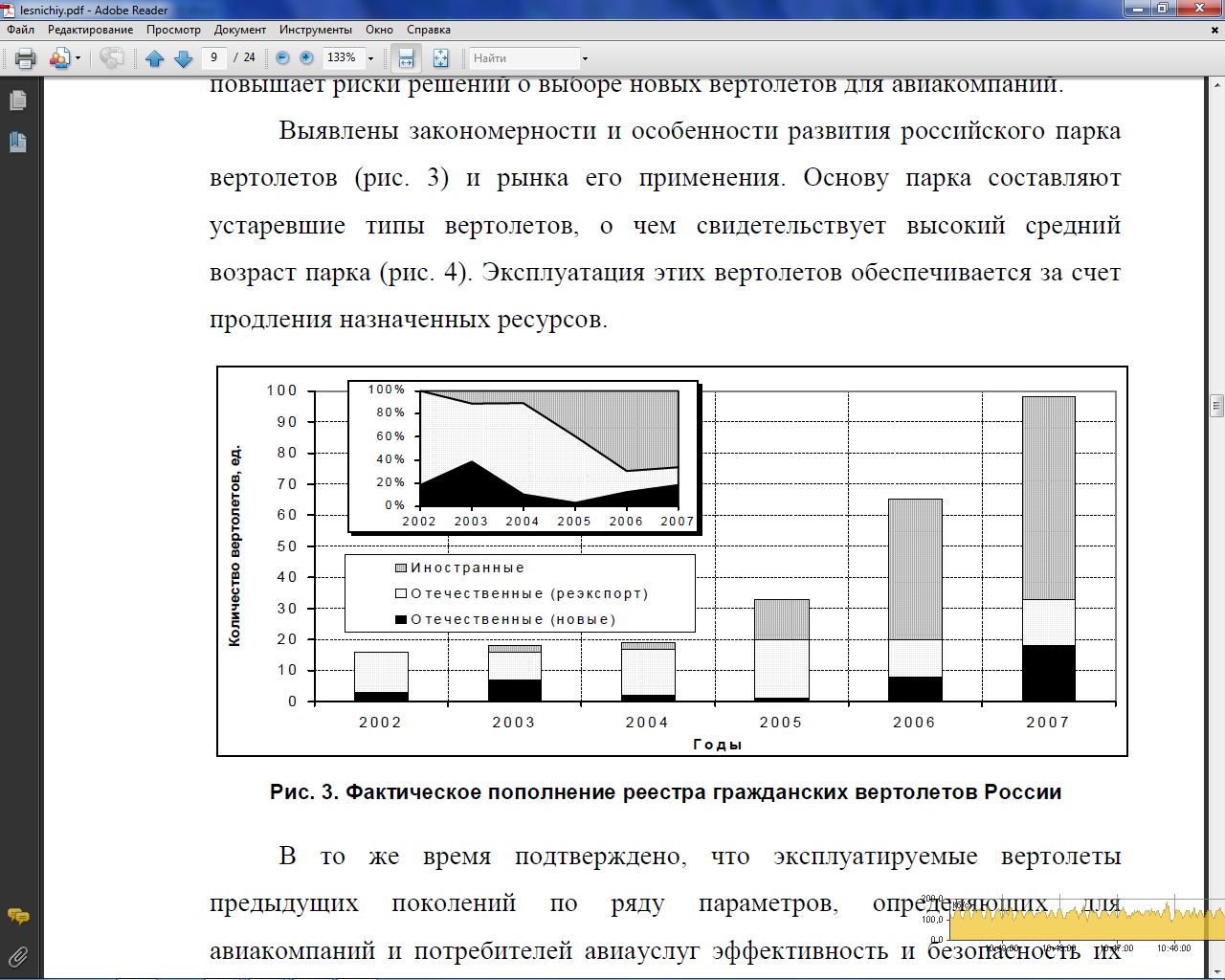Click the 2007 bar chart column

tap(1049, 548)
